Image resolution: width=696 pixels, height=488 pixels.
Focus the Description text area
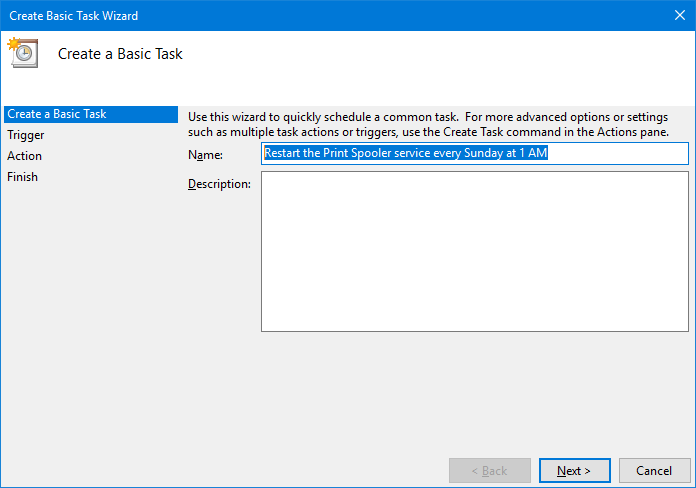click(475, 251)
